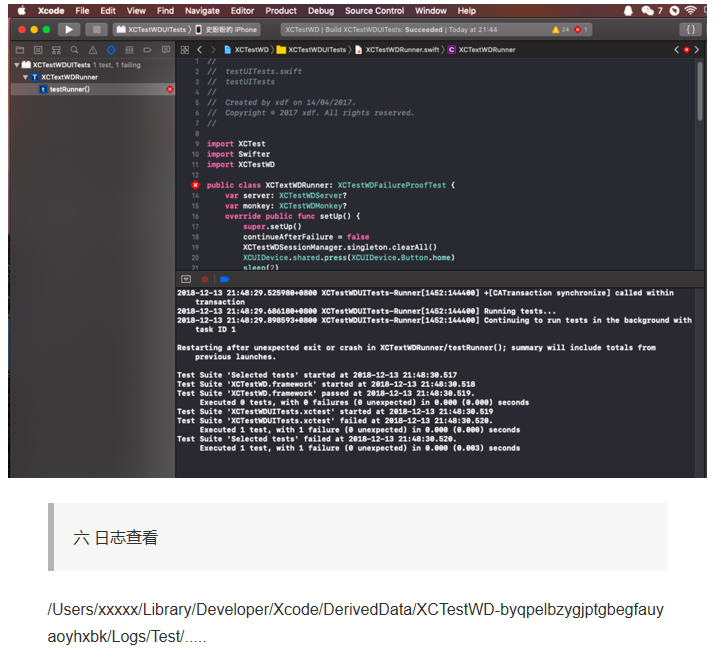Open the Debug menu
This screenshot has width=724, height=666.
321,11
